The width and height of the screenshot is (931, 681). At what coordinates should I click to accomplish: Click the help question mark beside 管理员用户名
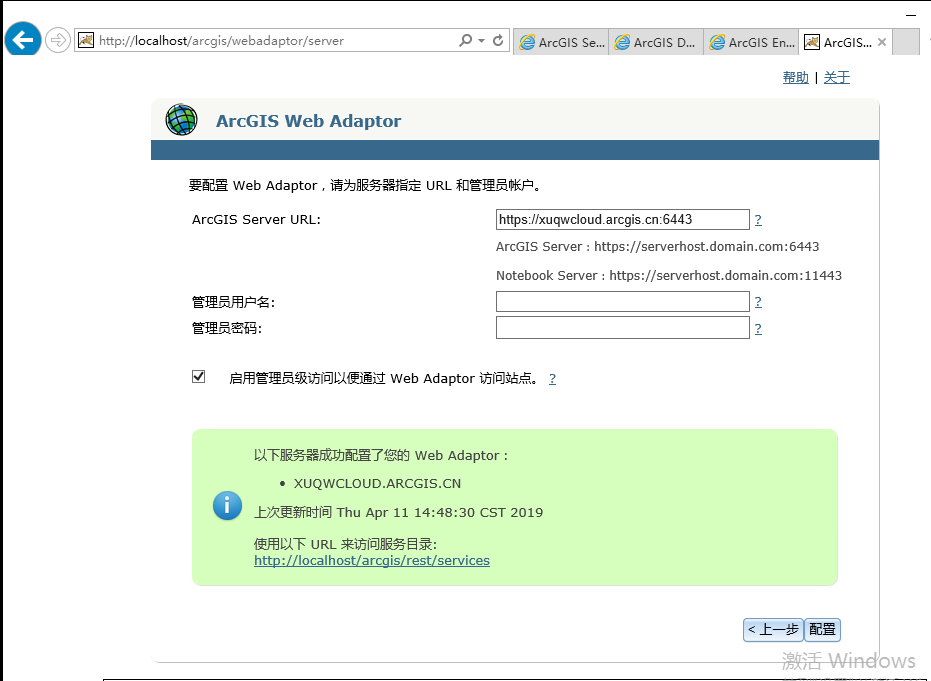coord(758,302)
